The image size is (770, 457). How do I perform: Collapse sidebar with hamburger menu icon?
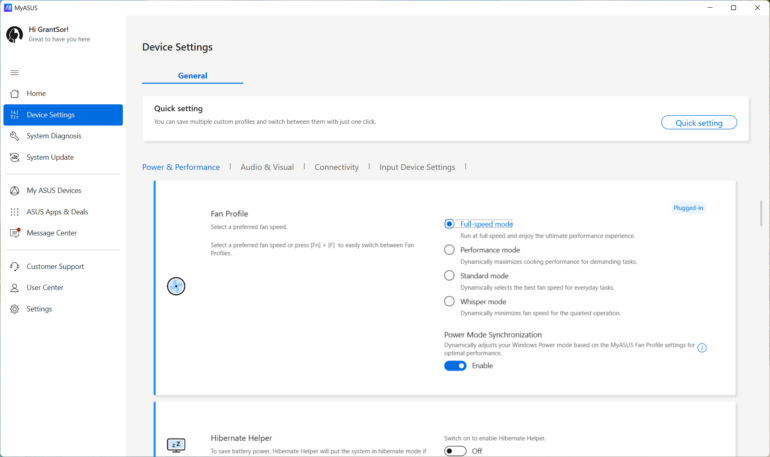pyautogui.click(x=15, y=73)
